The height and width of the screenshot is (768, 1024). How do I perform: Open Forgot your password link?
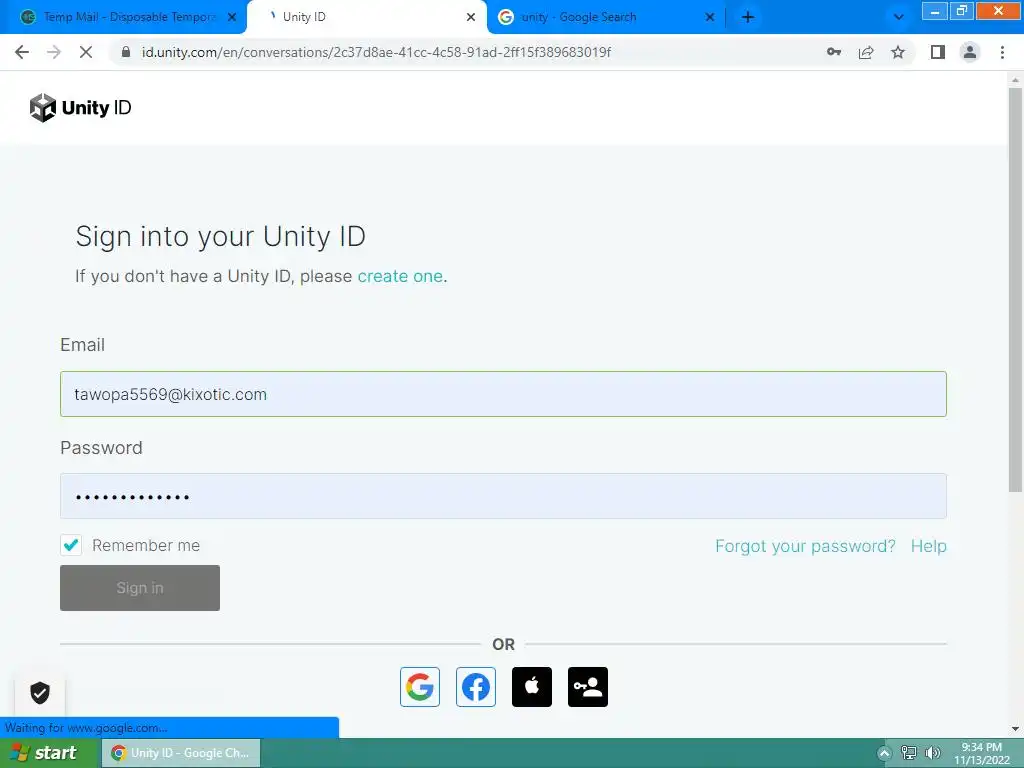click(x=805, y=546)
